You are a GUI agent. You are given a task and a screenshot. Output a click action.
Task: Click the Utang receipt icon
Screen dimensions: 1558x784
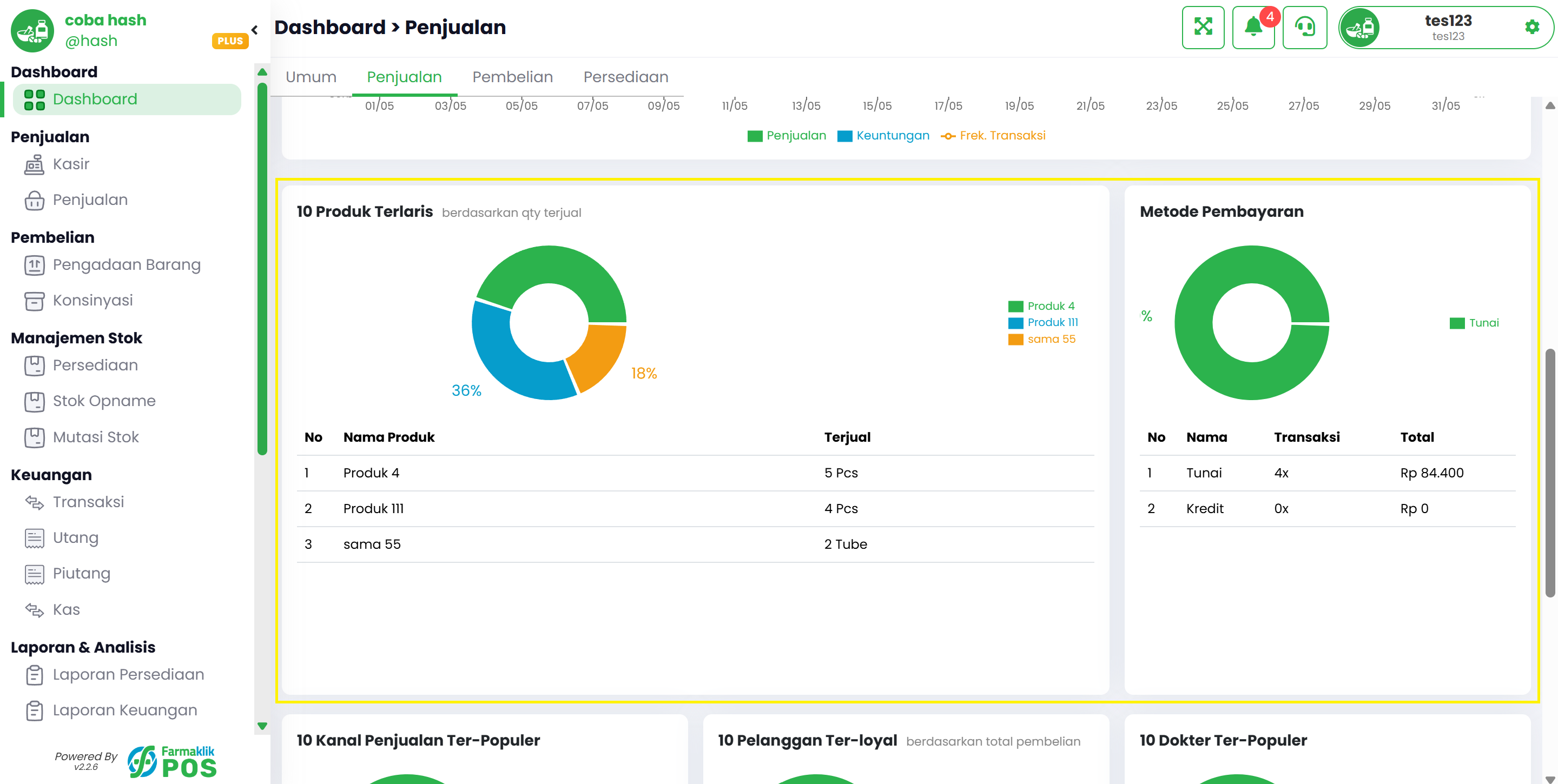(34, 538)
